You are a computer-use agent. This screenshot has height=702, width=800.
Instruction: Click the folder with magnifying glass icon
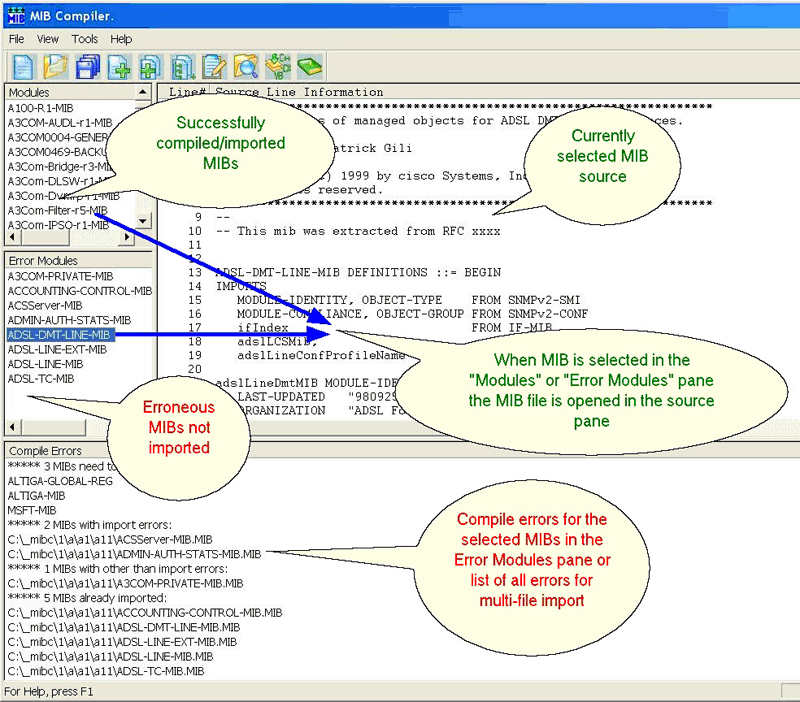246,67
